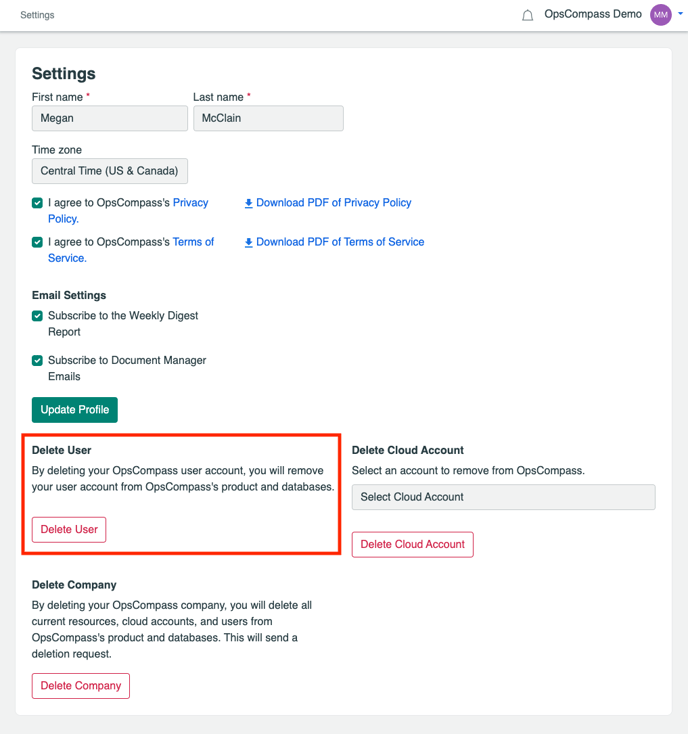Click the Delete Company heading
Screen dimensions: 688x734
point(74,585)
